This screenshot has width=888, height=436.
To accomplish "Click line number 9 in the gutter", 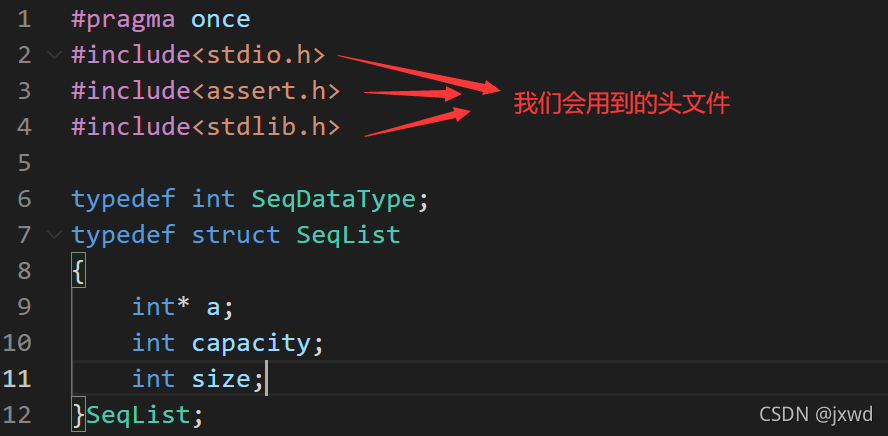I will point(24,307).
